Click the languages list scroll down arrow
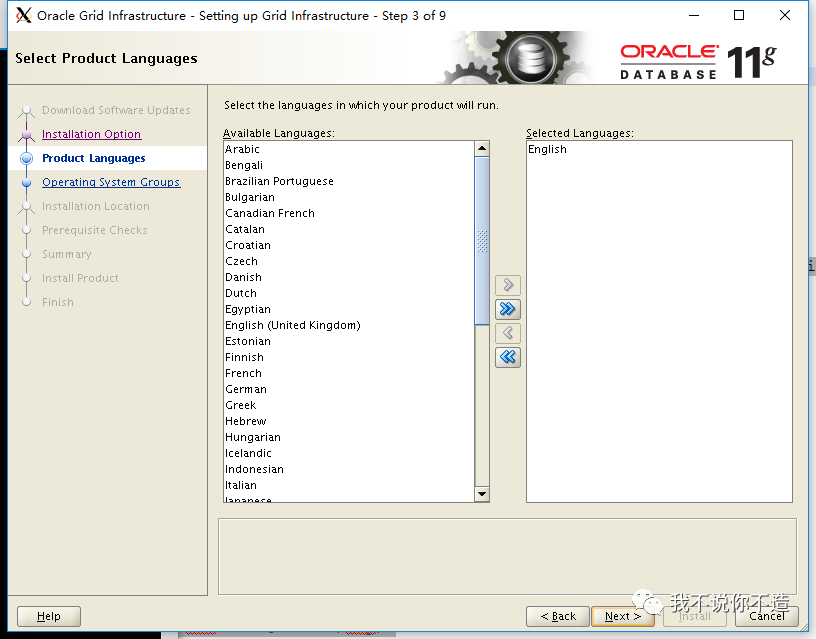The height and width of the screenshot is (639, 816). tap(482, 494)
